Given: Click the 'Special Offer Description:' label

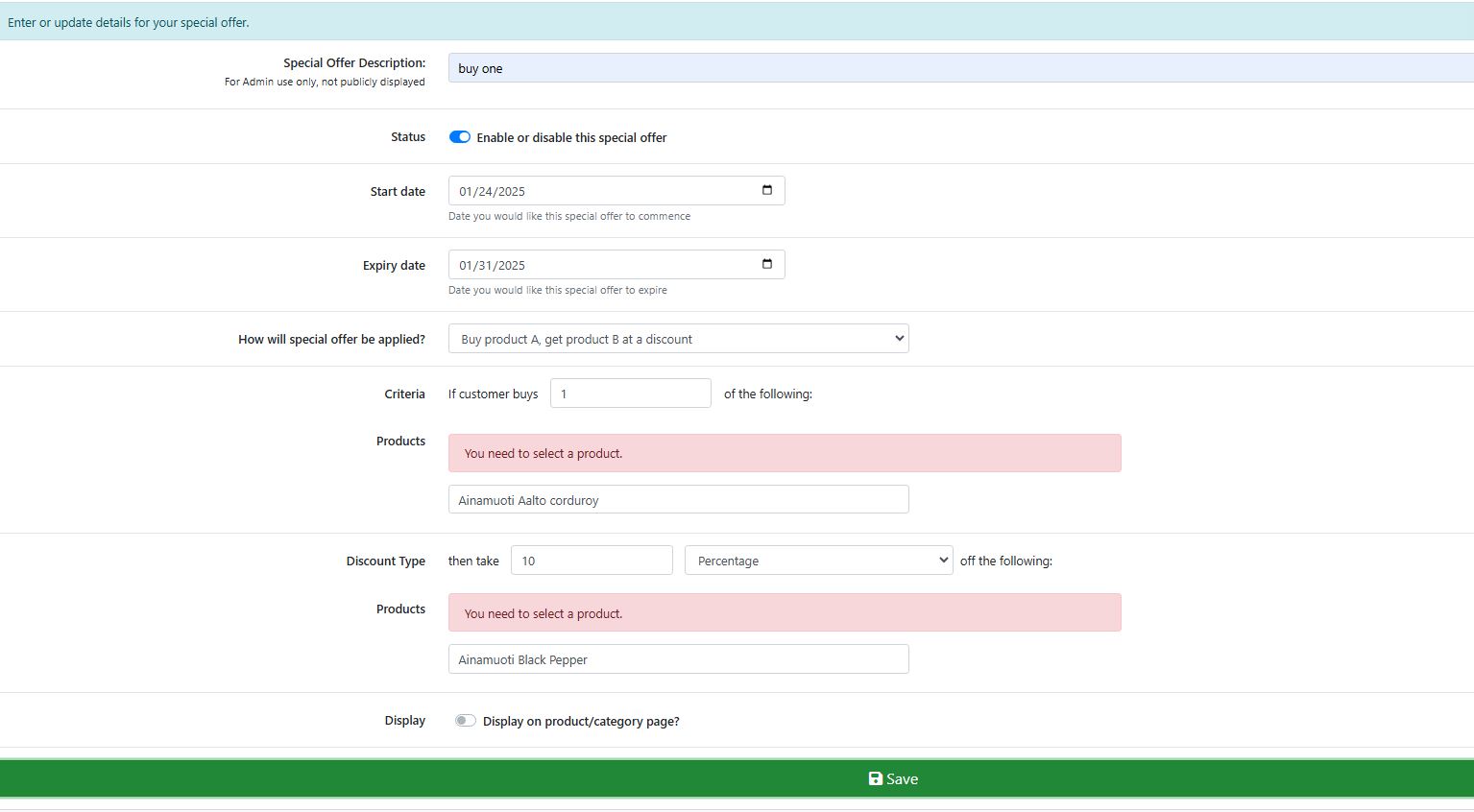Looking at the screenshot, I should (354, 62).
